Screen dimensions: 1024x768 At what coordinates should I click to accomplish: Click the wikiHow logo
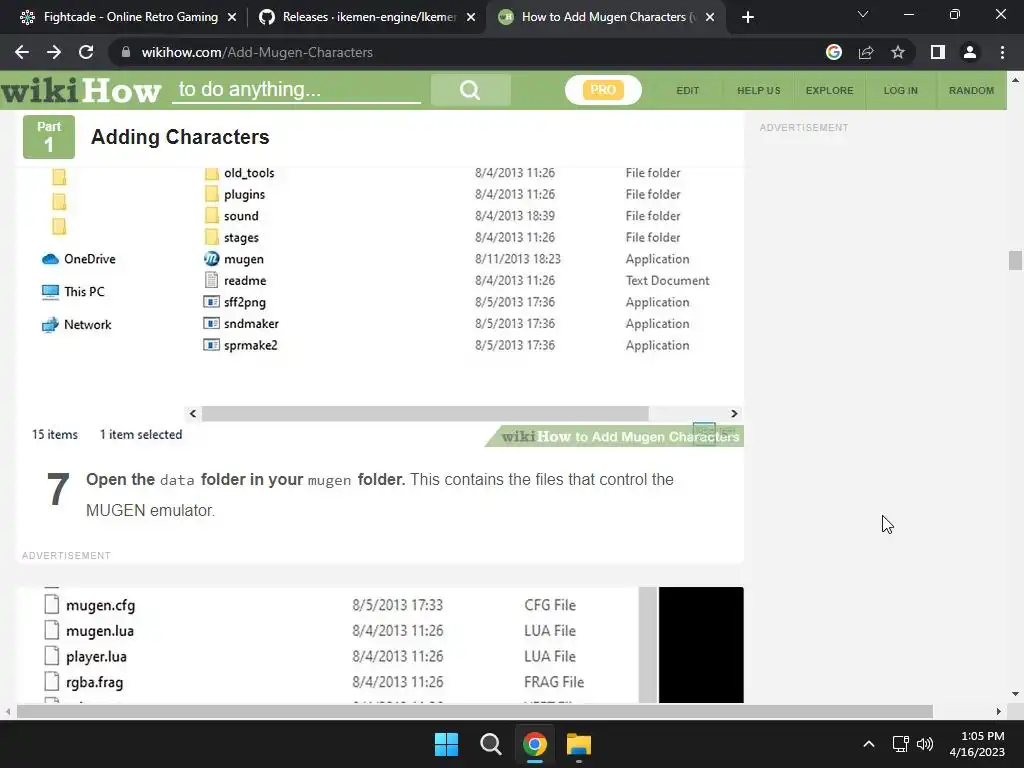click(80, 90)
